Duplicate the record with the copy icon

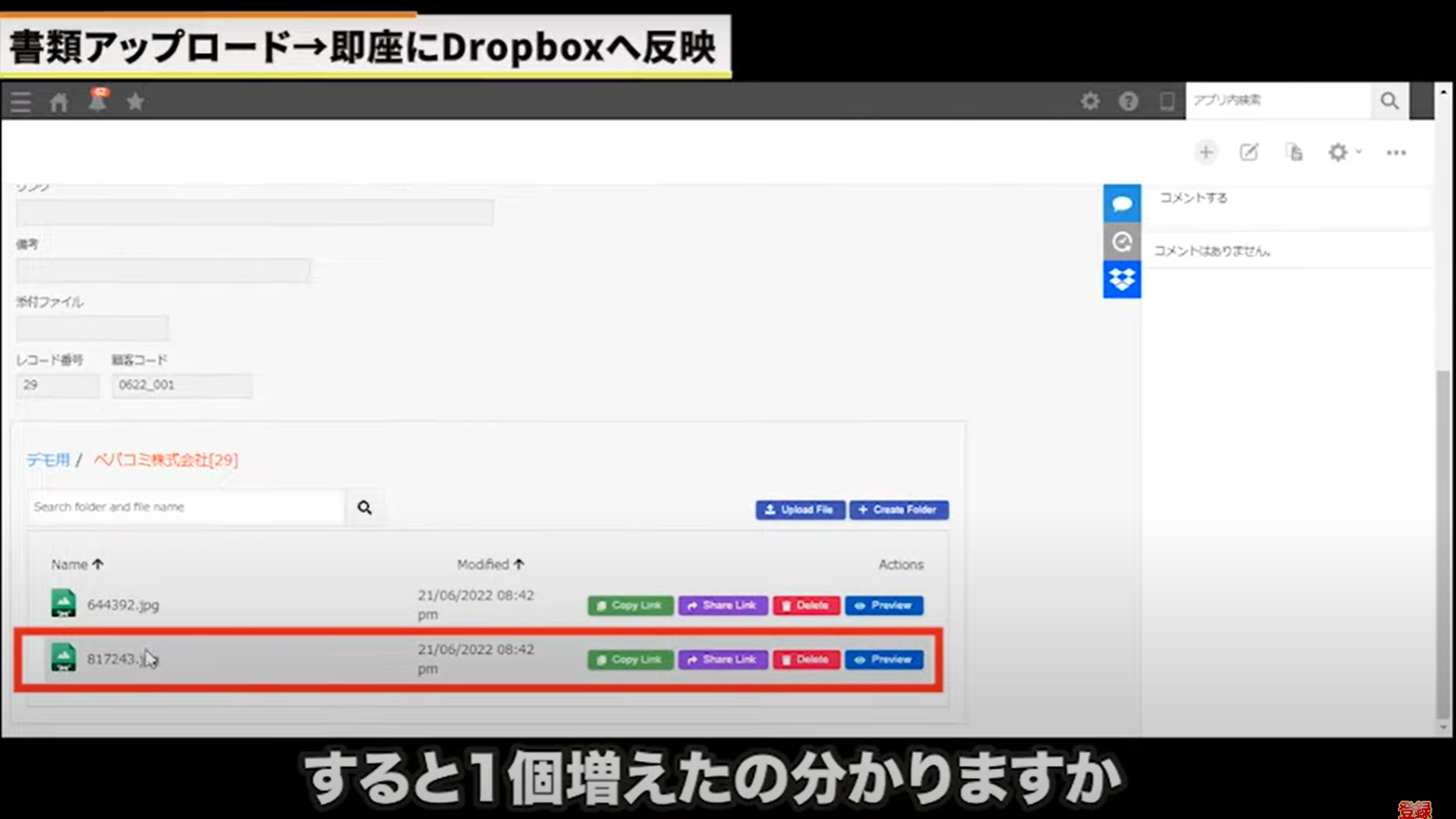[x=1294, y=152]
